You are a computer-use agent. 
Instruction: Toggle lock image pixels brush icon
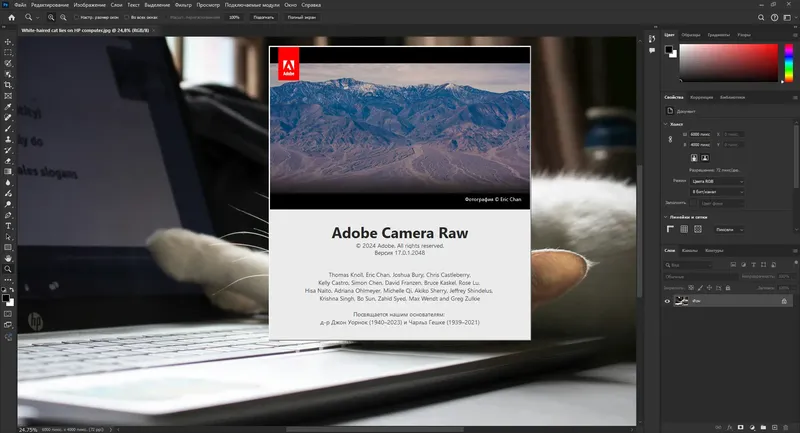(700, 288)
